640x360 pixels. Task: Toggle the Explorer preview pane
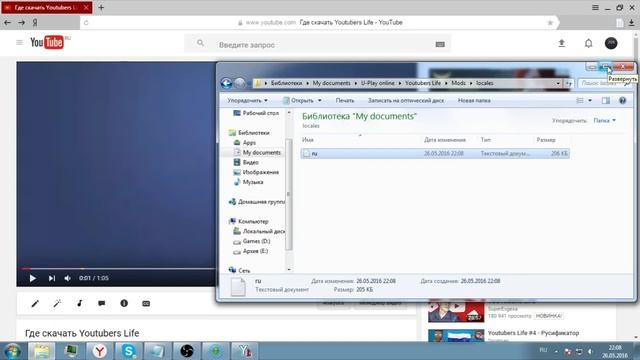click(x=606, y=100)
